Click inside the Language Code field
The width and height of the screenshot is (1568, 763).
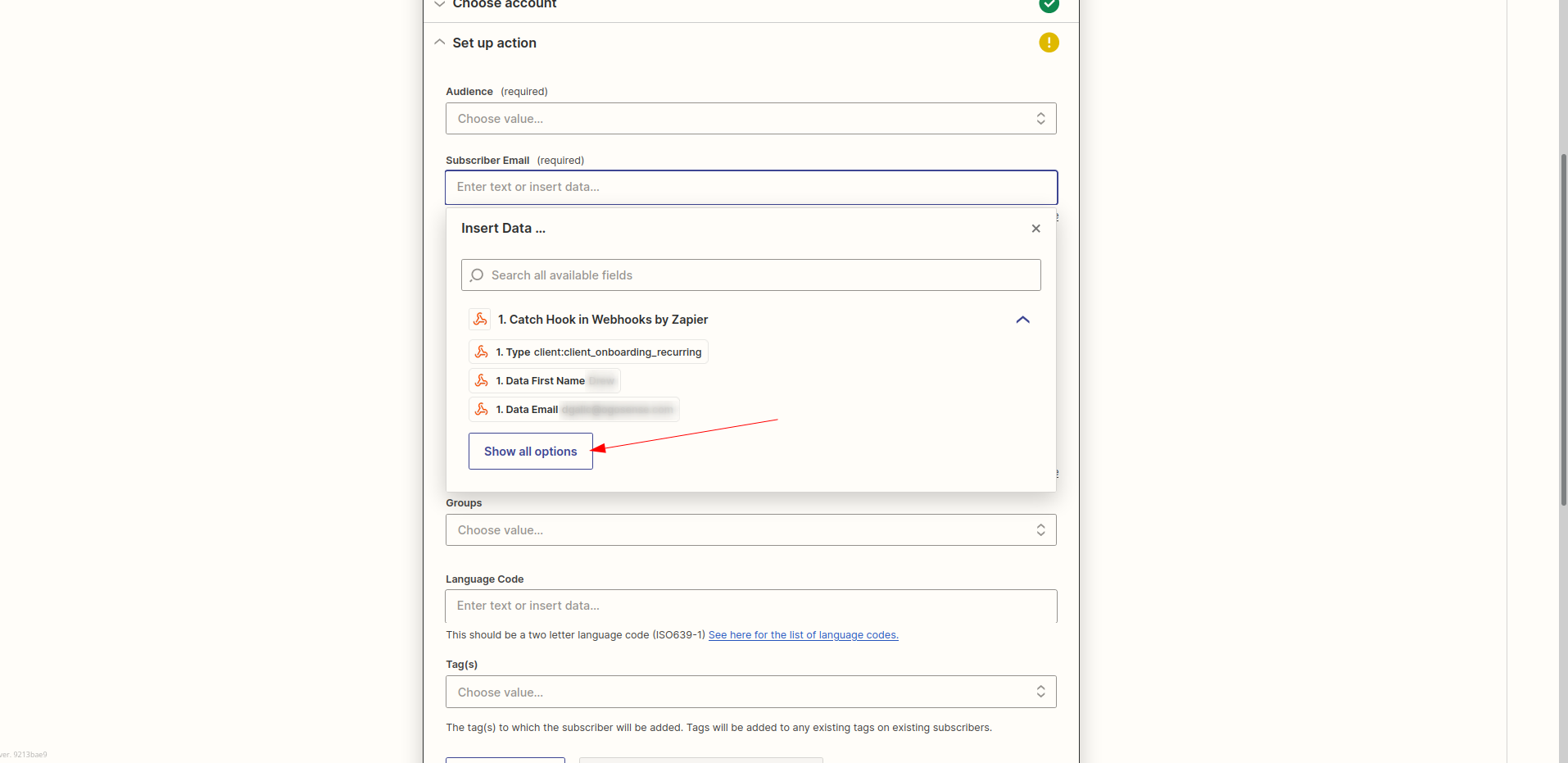pyautogui.click(x=750, y=606)
